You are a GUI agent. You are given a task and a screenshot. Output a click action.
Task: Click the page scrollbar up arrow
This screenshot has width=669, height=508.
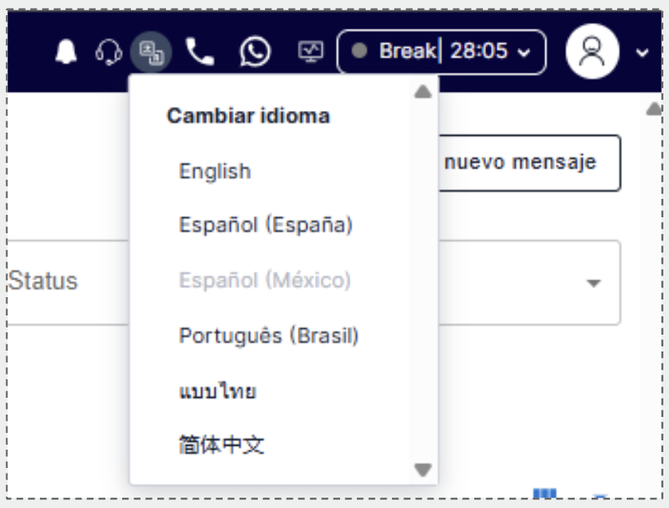point(653,107)
